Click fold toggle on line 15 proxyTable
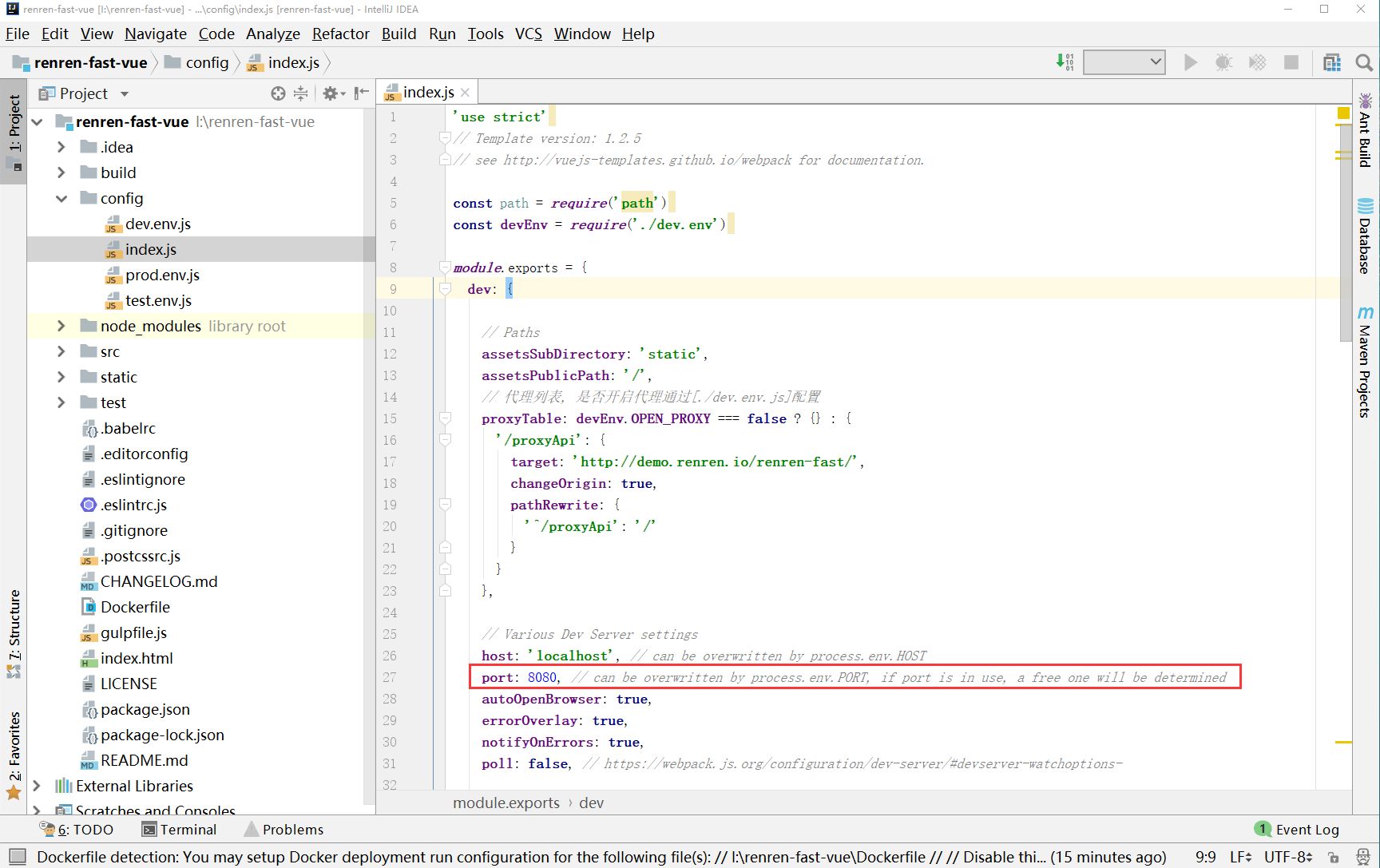The width and height of the screenshot is (1380, 868). point(445,418)
